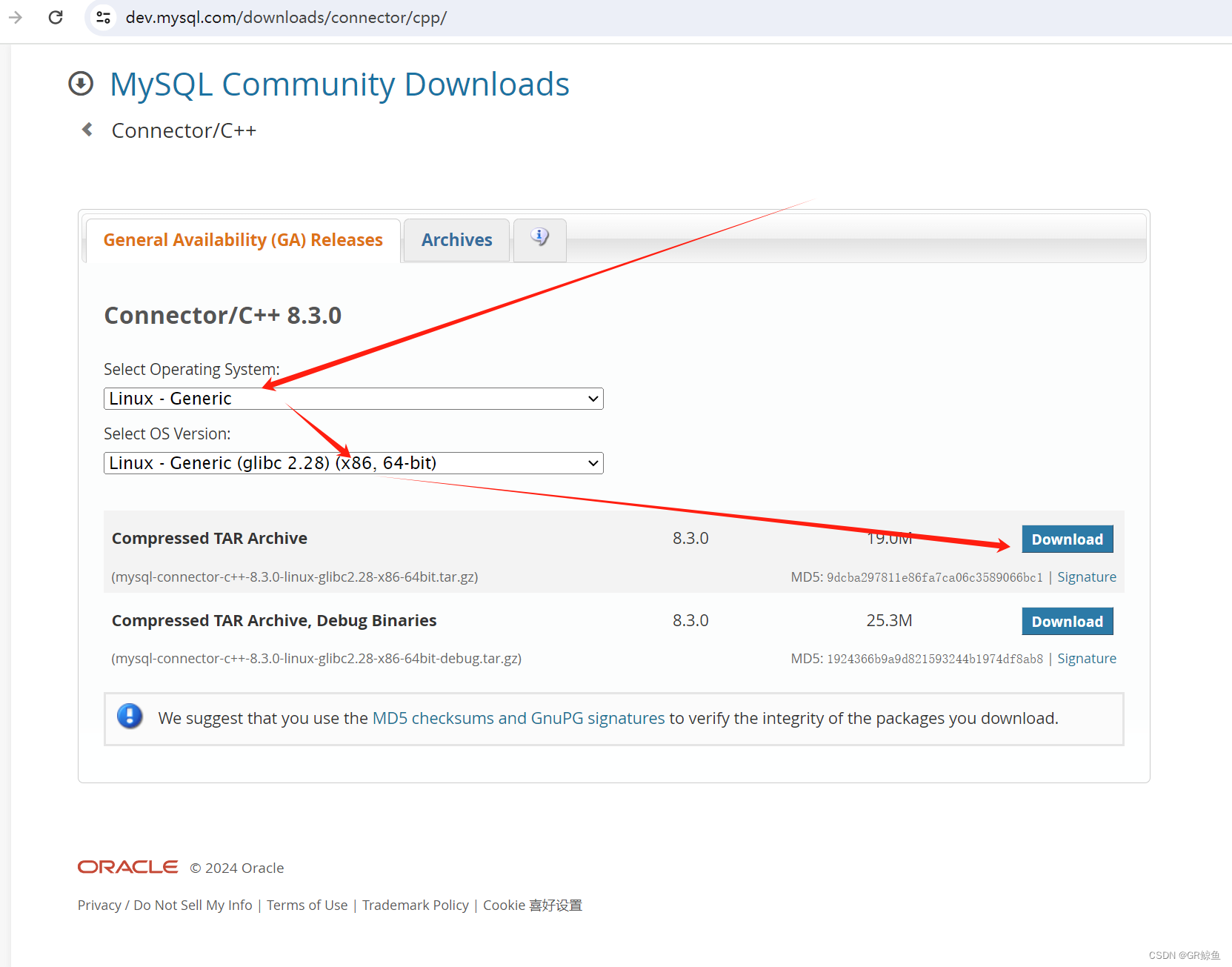Select the mysql-connector 64bit.tar.gz filename text
The width and height of the screenshot is (1232, 967).
click(295, 577)
